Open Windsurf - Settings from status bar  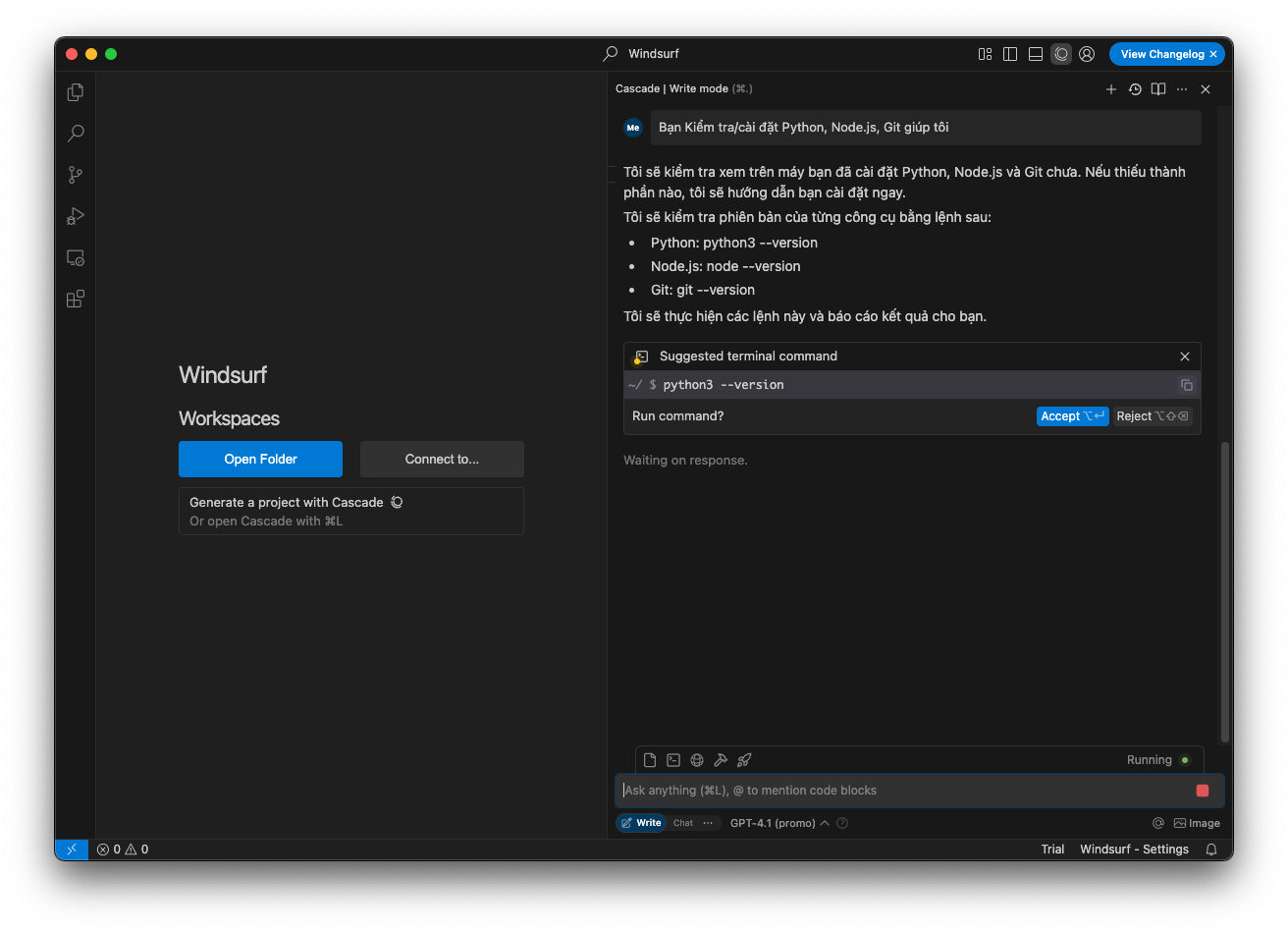(x=1134, y=850)
